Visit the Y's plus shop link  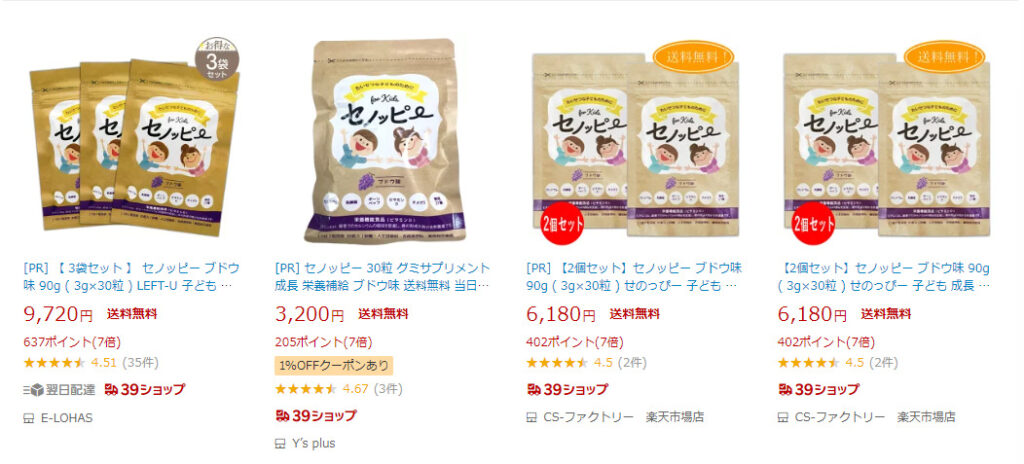click(313, 444)
